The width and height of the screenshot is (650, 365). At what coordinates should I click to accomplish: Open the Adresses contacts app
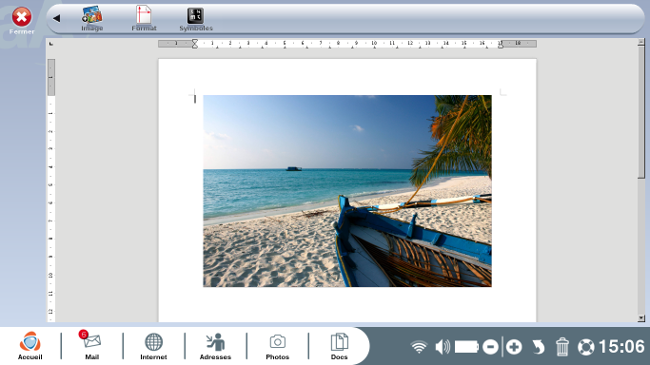(215, 346)
